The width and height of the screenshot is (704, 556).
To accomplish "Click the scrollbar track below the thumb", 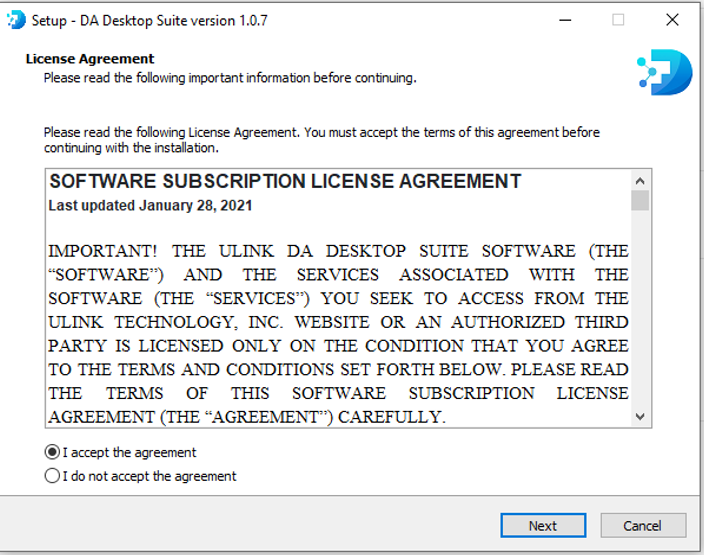I will [640, 320].
